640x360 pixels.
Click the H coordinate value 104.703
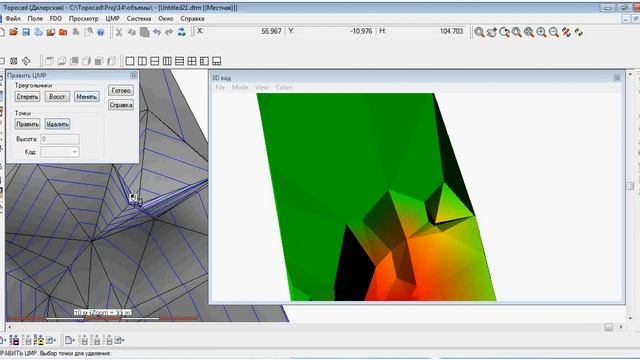(451, 31)
